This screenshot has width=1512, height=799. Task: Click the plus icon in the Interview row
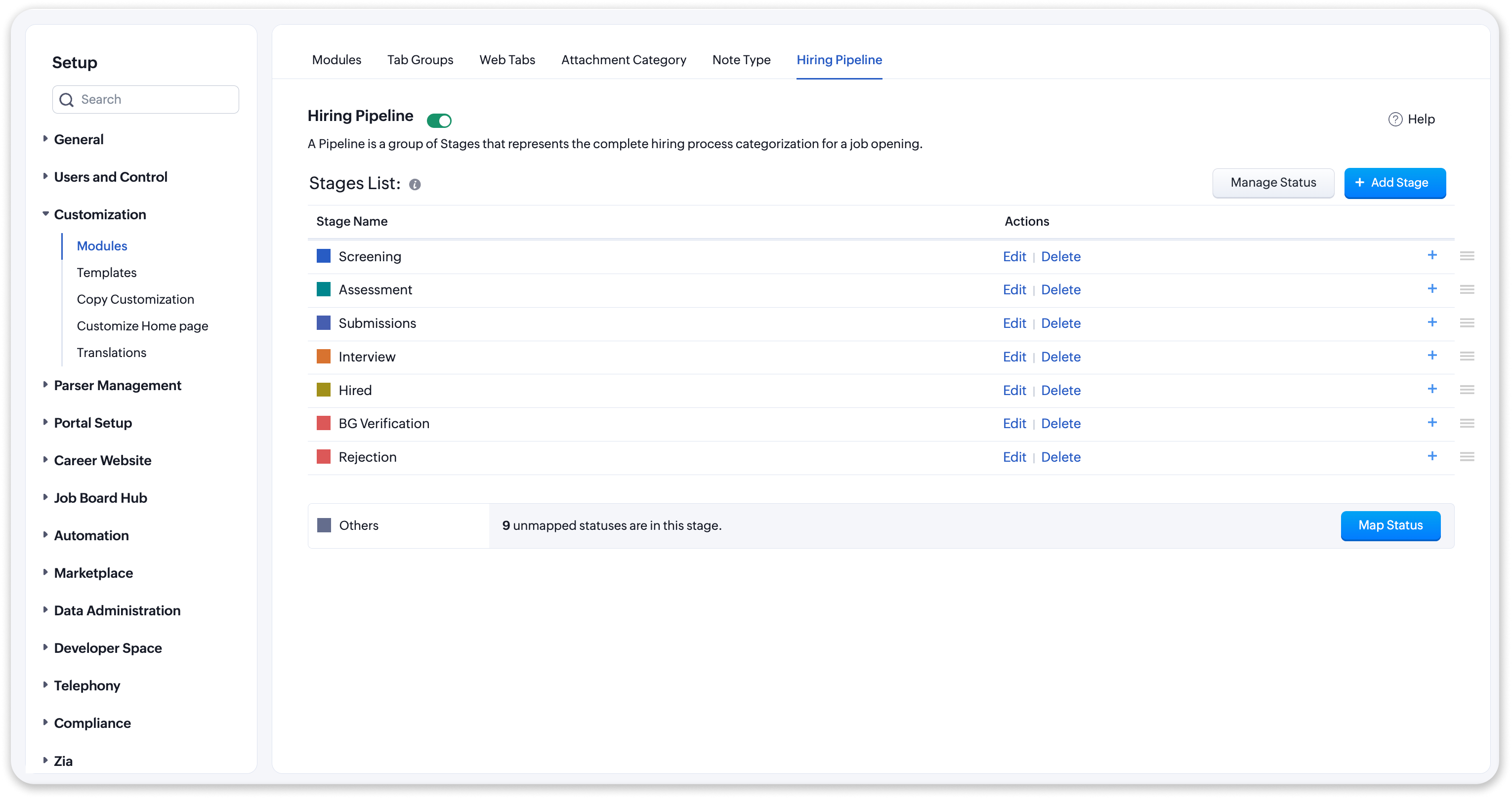1432,356
